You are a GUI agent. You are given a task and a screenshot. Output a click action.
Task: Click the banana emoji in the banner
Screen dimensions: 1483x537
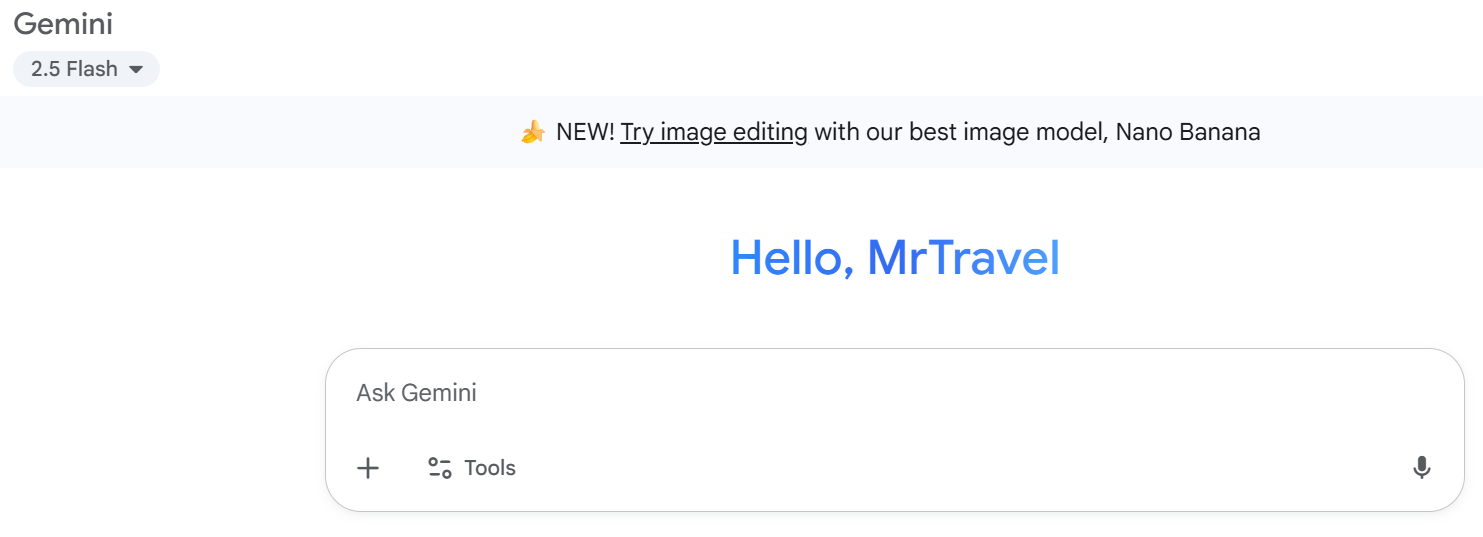point(533,132)
